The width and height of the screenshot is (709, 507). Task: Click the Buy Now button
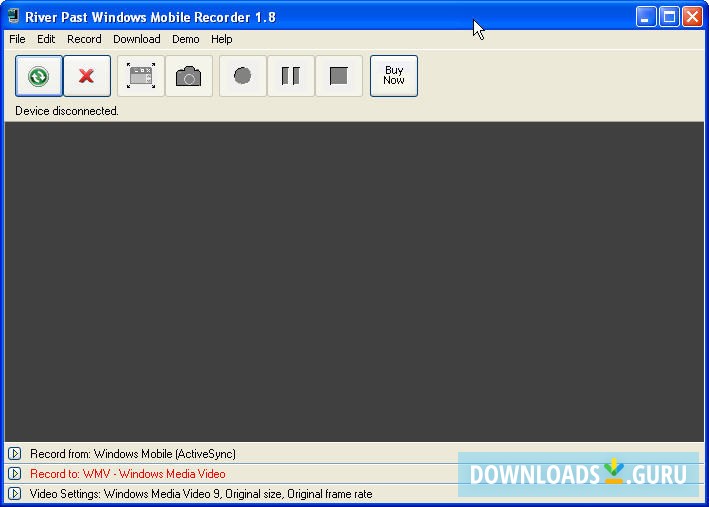pyautogui.click(x=394, y=76)
